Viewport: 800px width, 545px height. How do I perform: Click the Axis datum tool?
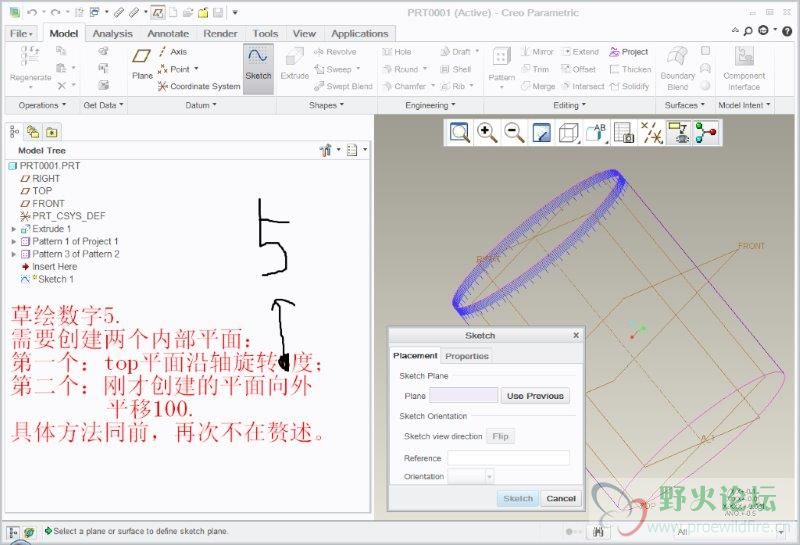[173, 52]
